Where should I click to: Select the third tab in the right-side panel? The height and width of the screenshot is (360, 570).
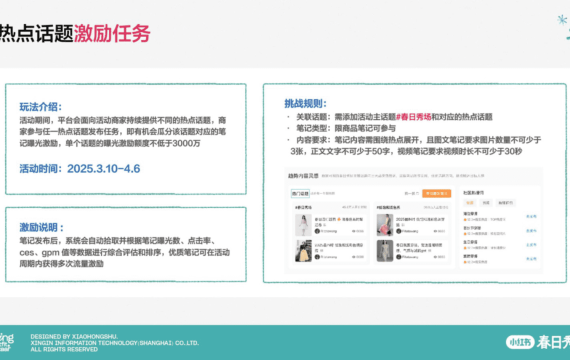(506, 203)
